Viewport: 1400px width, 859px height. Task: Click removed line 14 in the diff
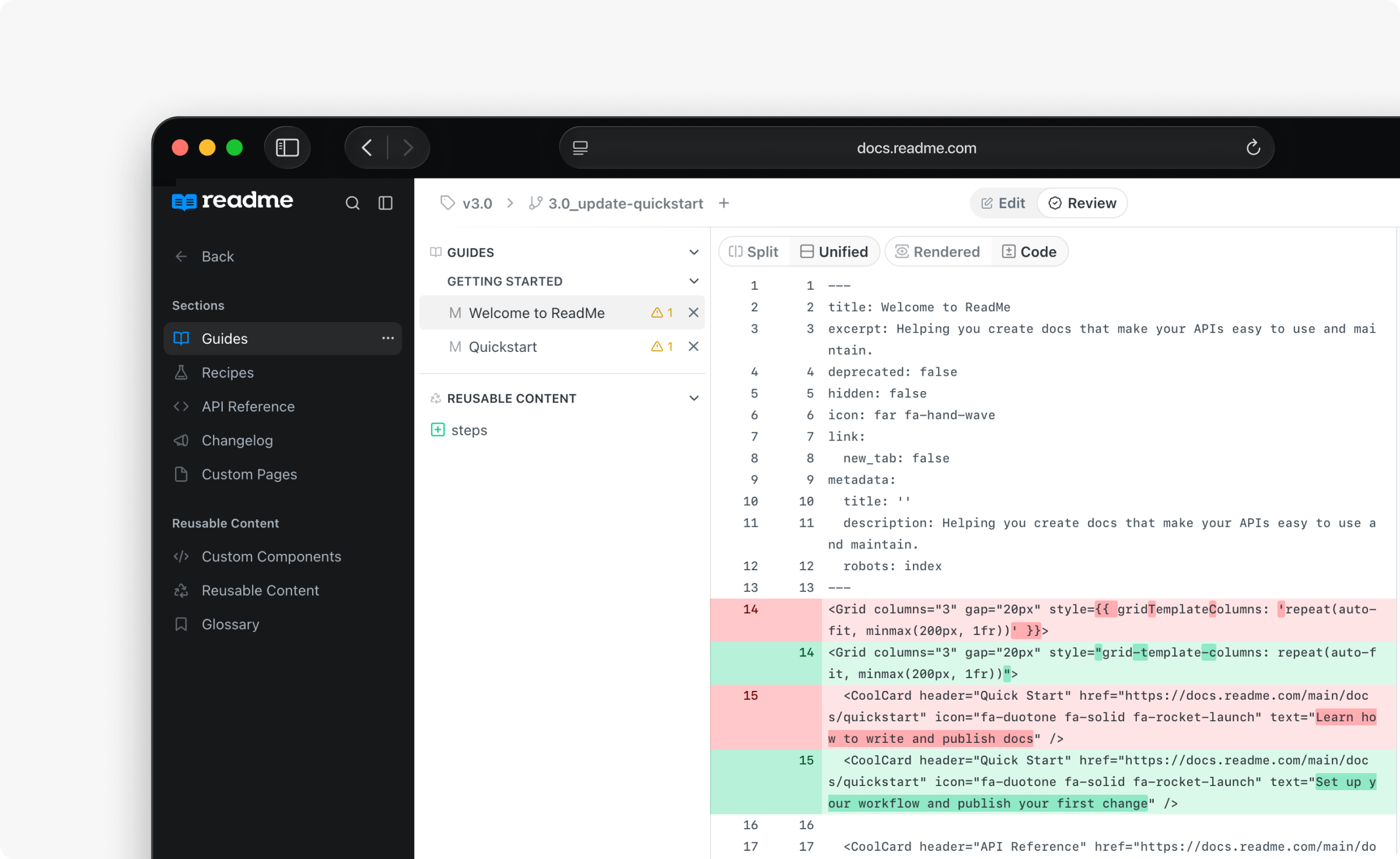1053,620
